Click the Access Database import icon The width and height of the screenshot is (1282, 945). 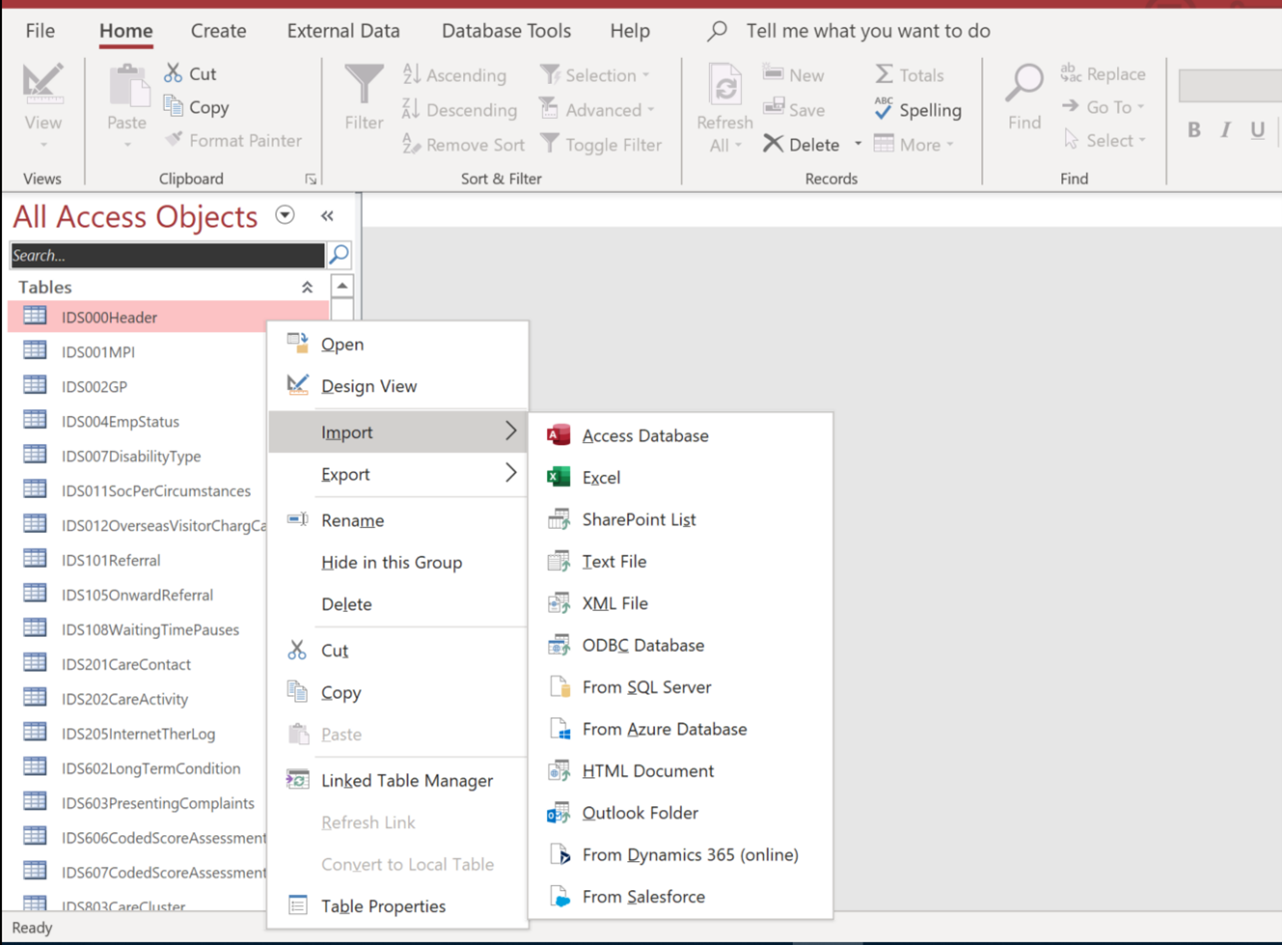[558, 435]
